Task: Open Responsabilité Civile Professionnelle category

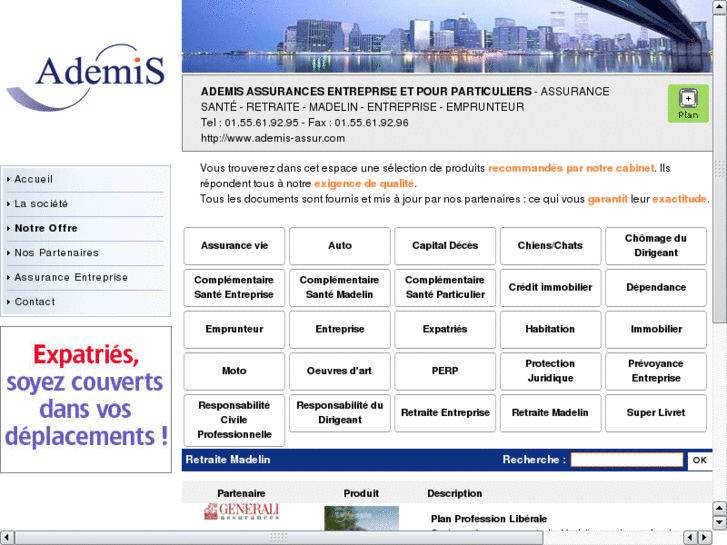Action: click(234, 420)
